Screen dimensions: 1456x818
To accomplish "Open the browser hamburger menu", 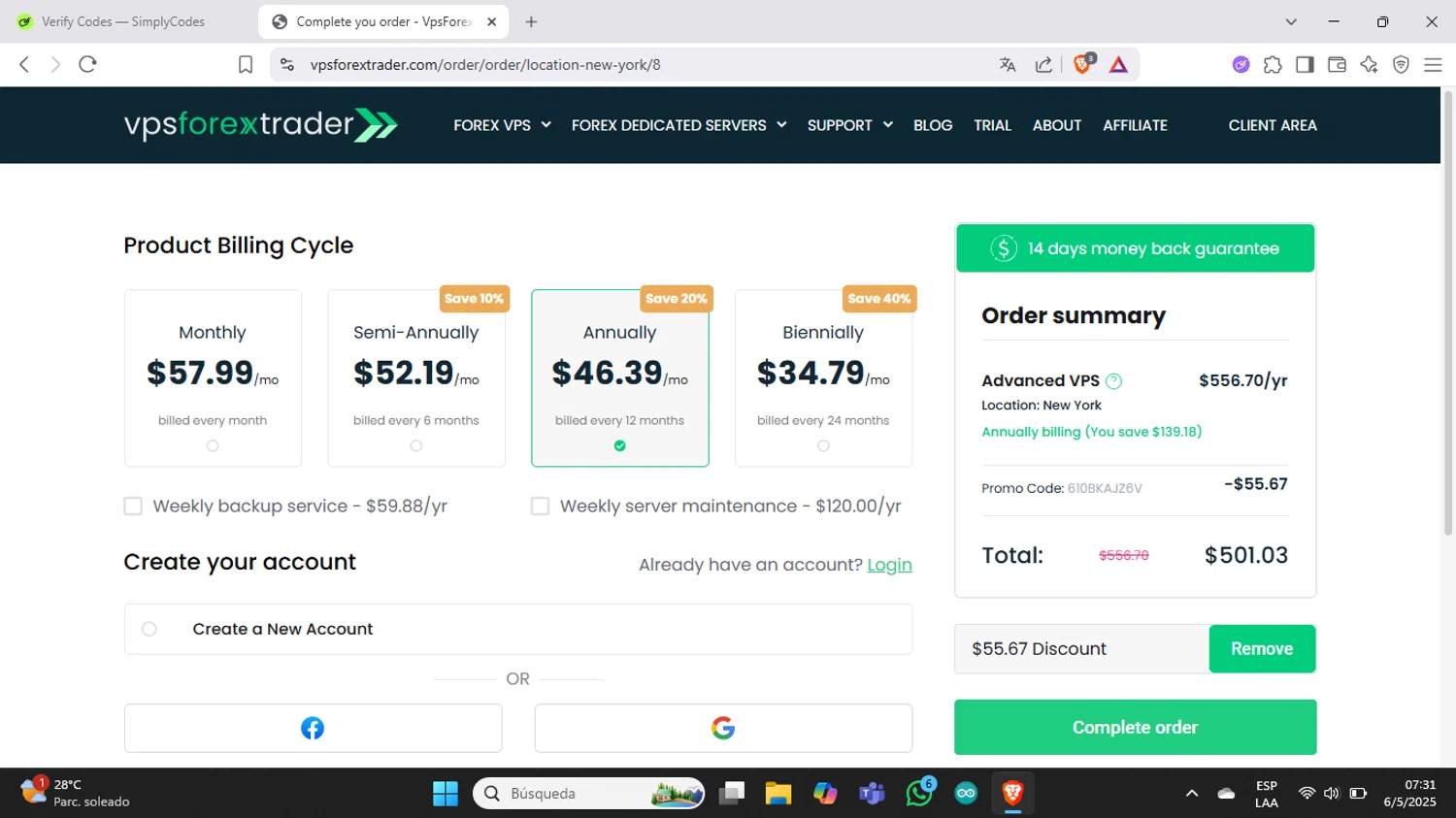I will pyautogui.click(x=1433, y=64).
